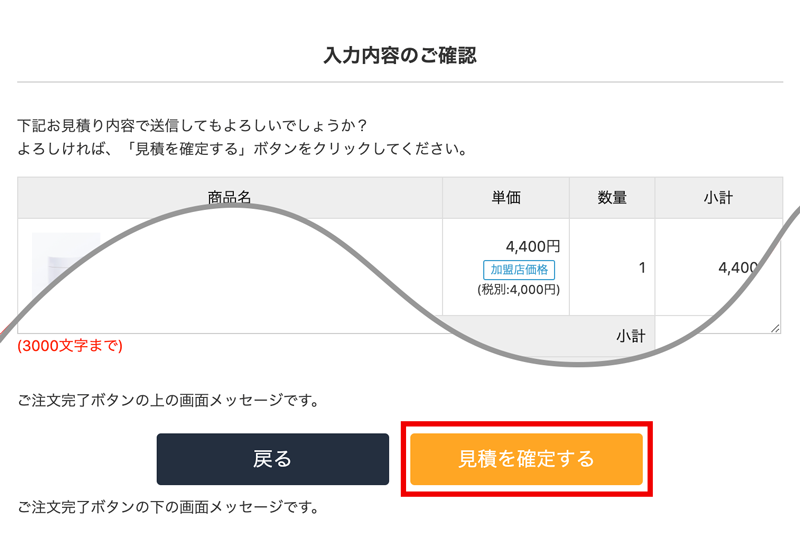Click the 下記お見積り内容 confirmation question text
The width and height of the screenshot is (800, 548).
click(193, 126)
